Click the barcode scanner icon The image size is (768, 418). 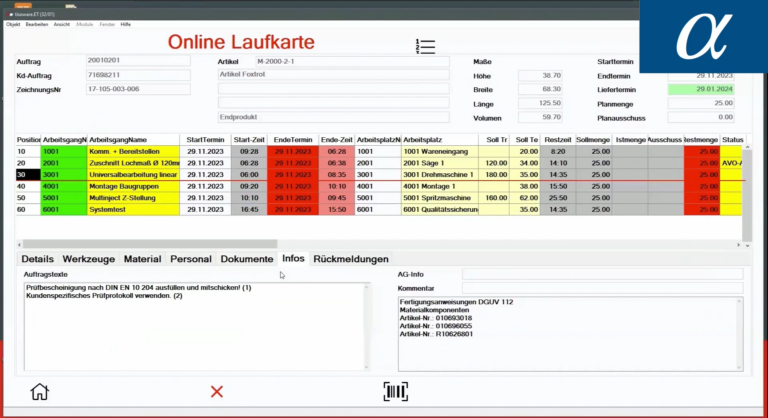396,391
